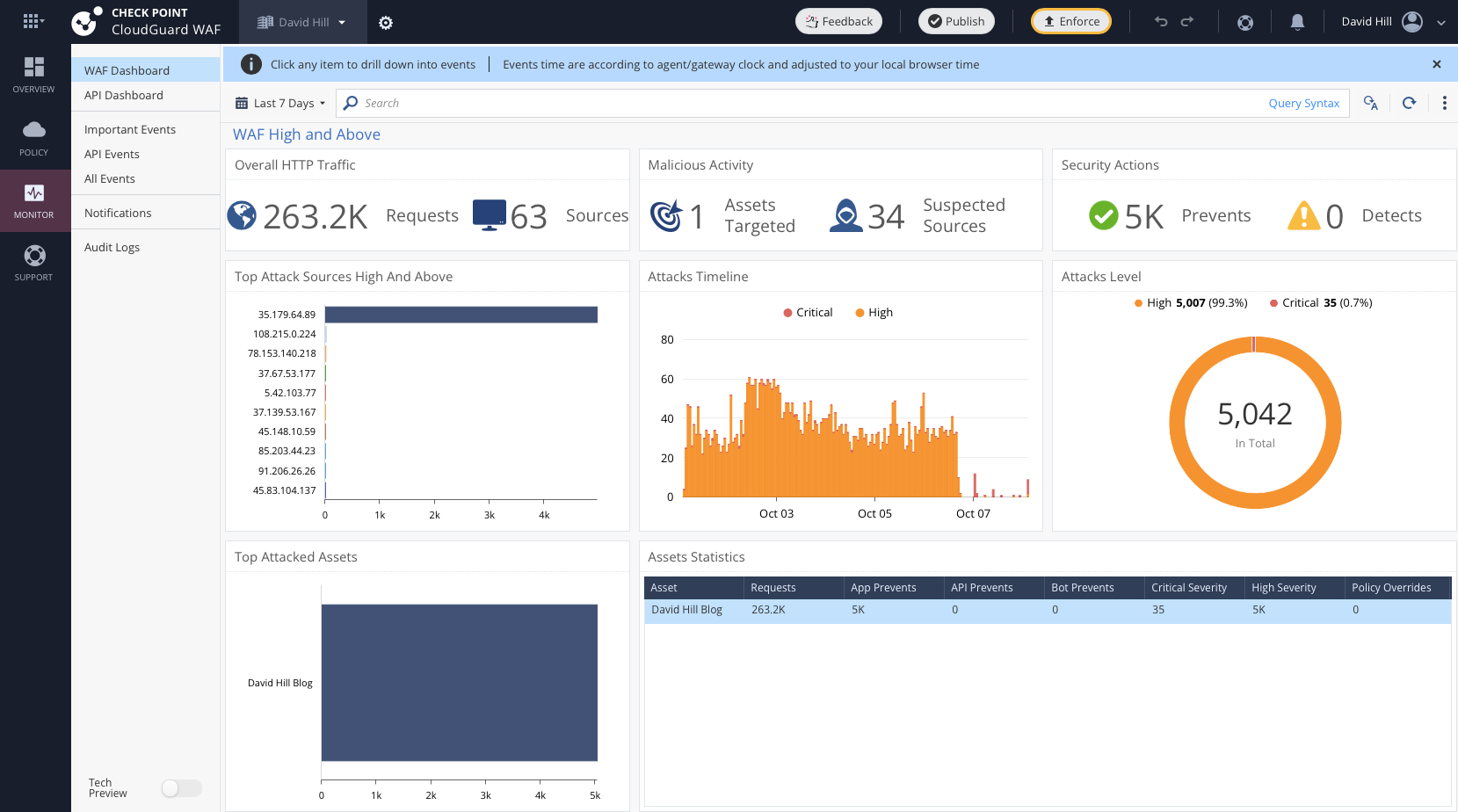This screenshot has height=812, width=1458.
Task: Open Notifications page
Action: tap(145, 213)
